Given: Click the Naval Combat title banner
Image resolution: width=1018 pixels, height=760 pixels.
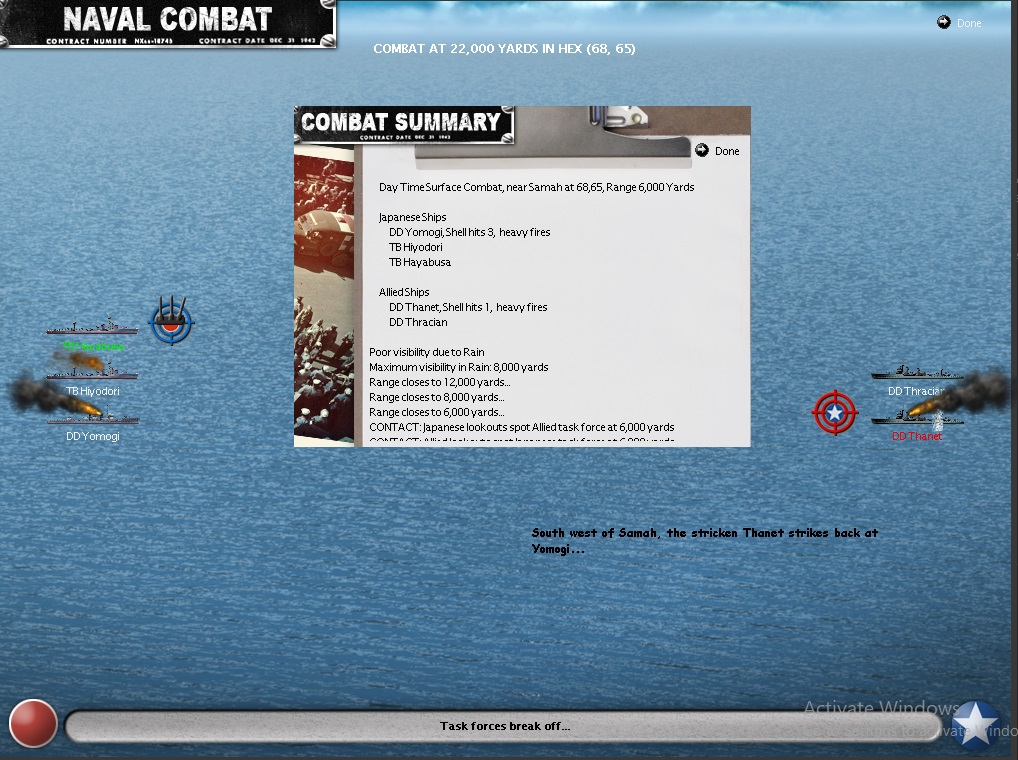Looking at the screenshot, I should (168, 24).
